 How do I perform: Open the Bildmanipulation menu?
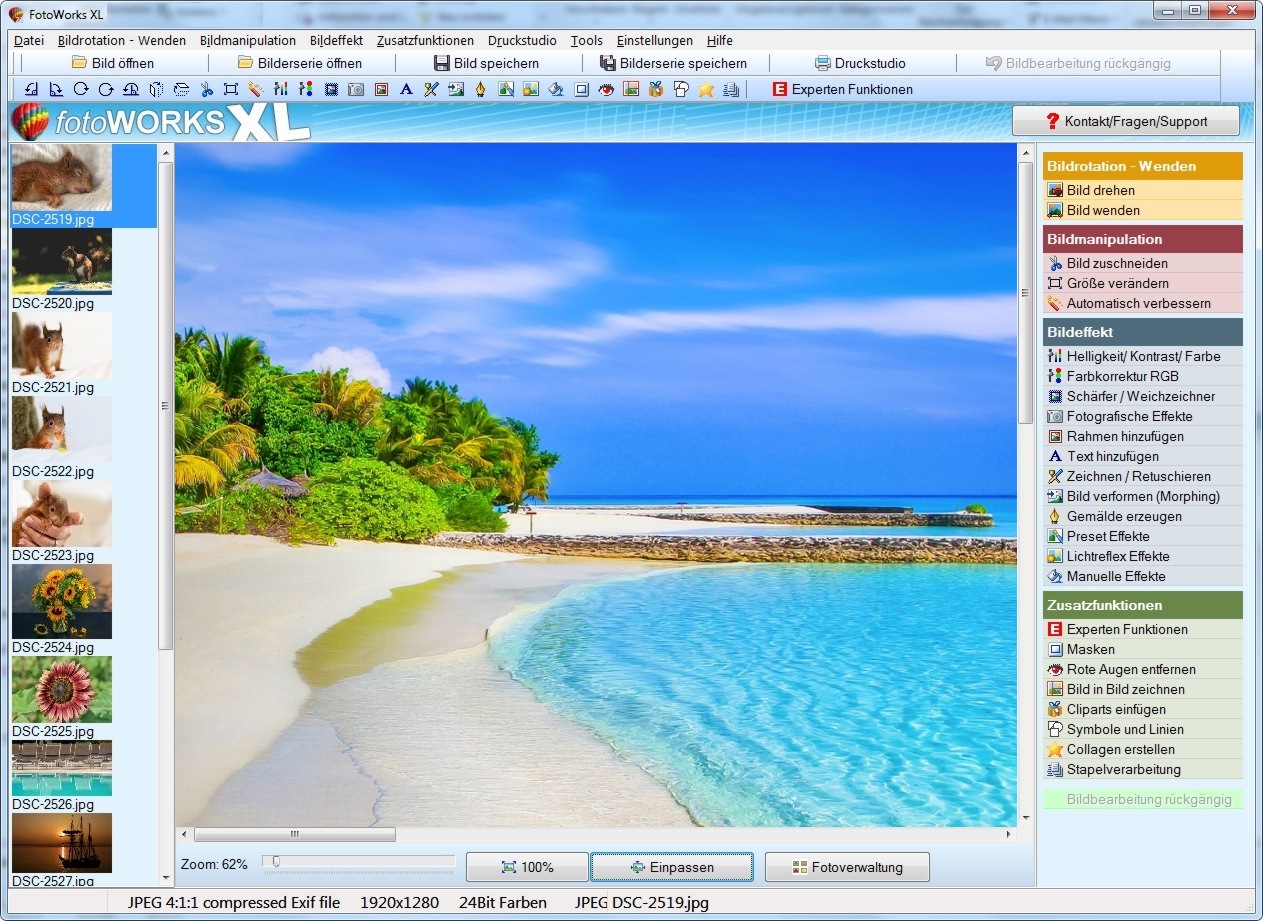click(248, 41)
